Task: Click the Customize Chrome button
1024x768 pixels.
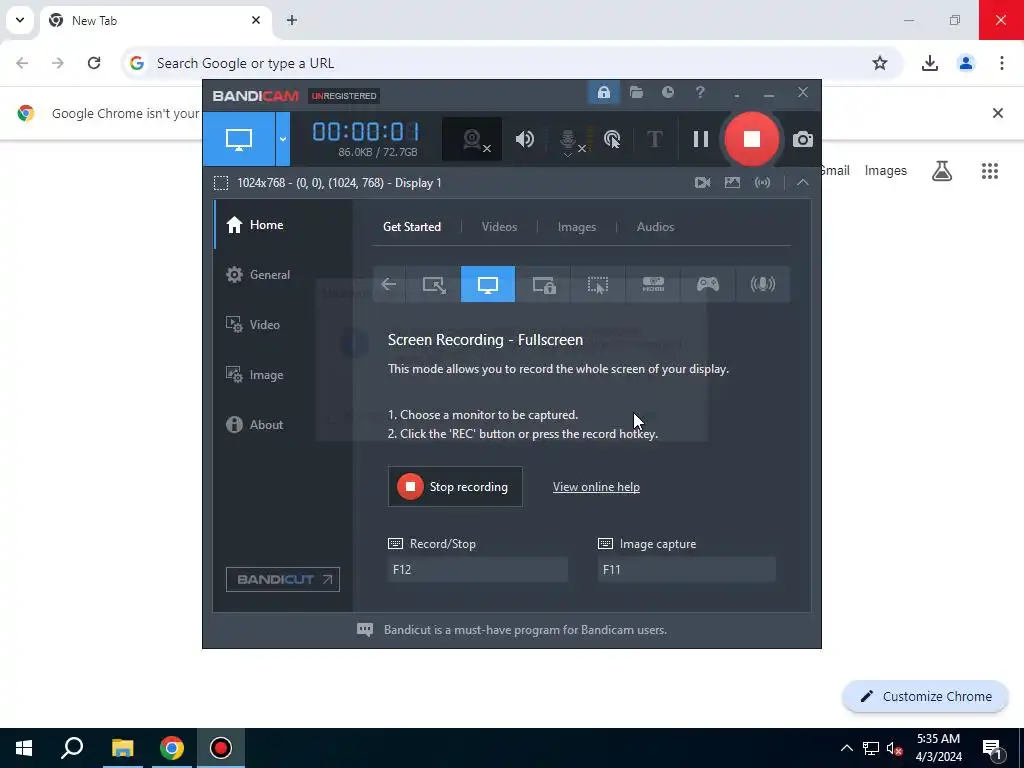Action: (925, 696)
